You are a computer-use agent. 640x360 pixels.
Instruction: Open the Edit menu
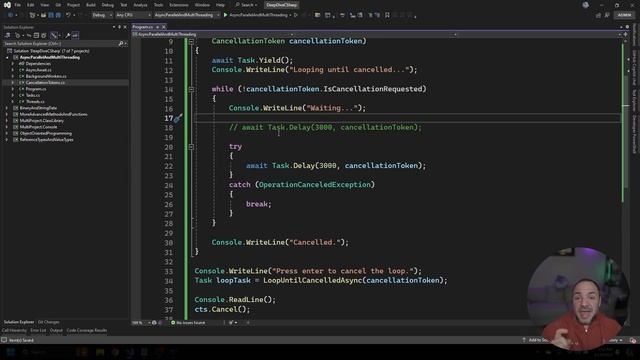(x=31, y=5)
